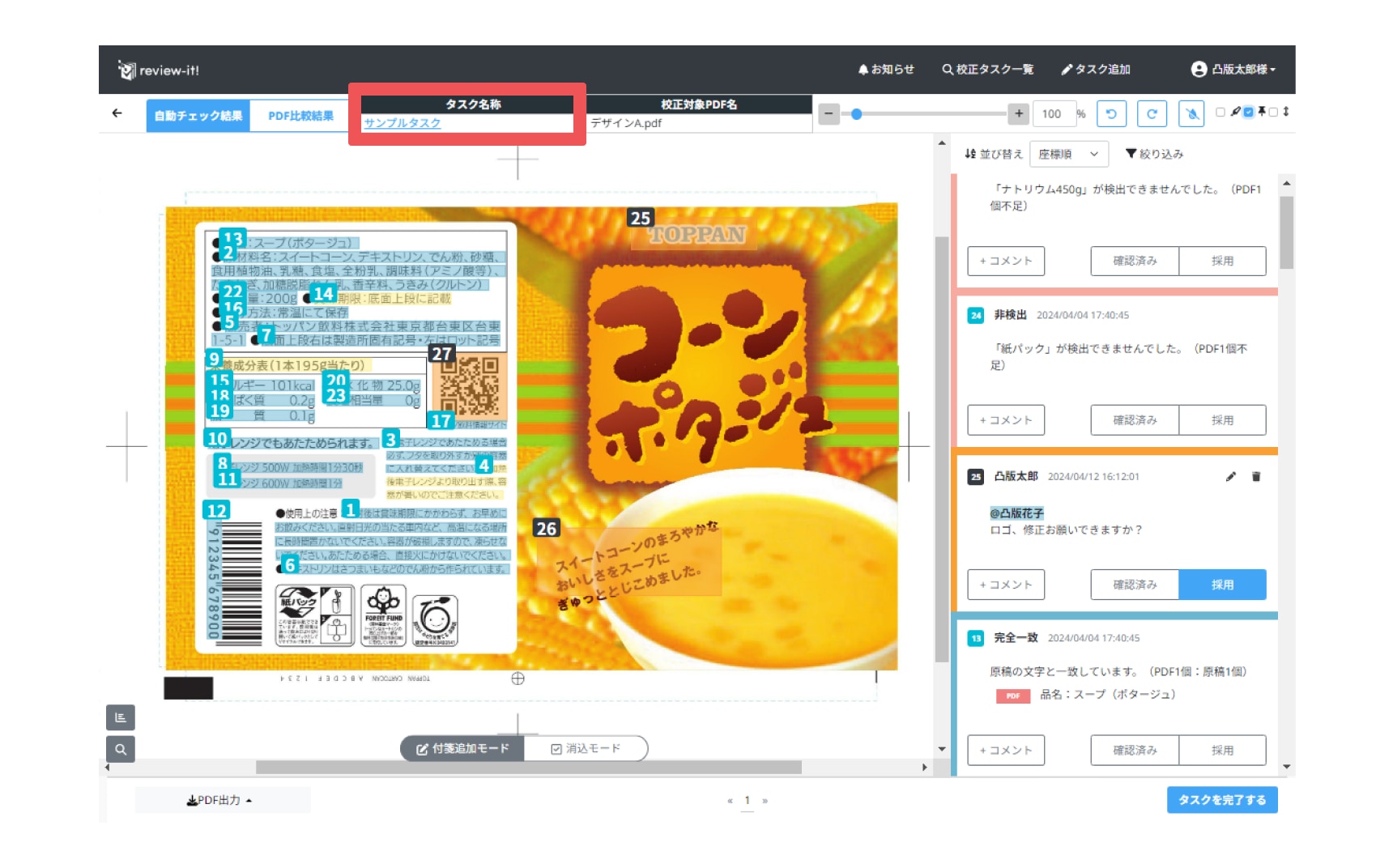
Task: Open the list panel icon bottom-left
Action: [121, 717]
